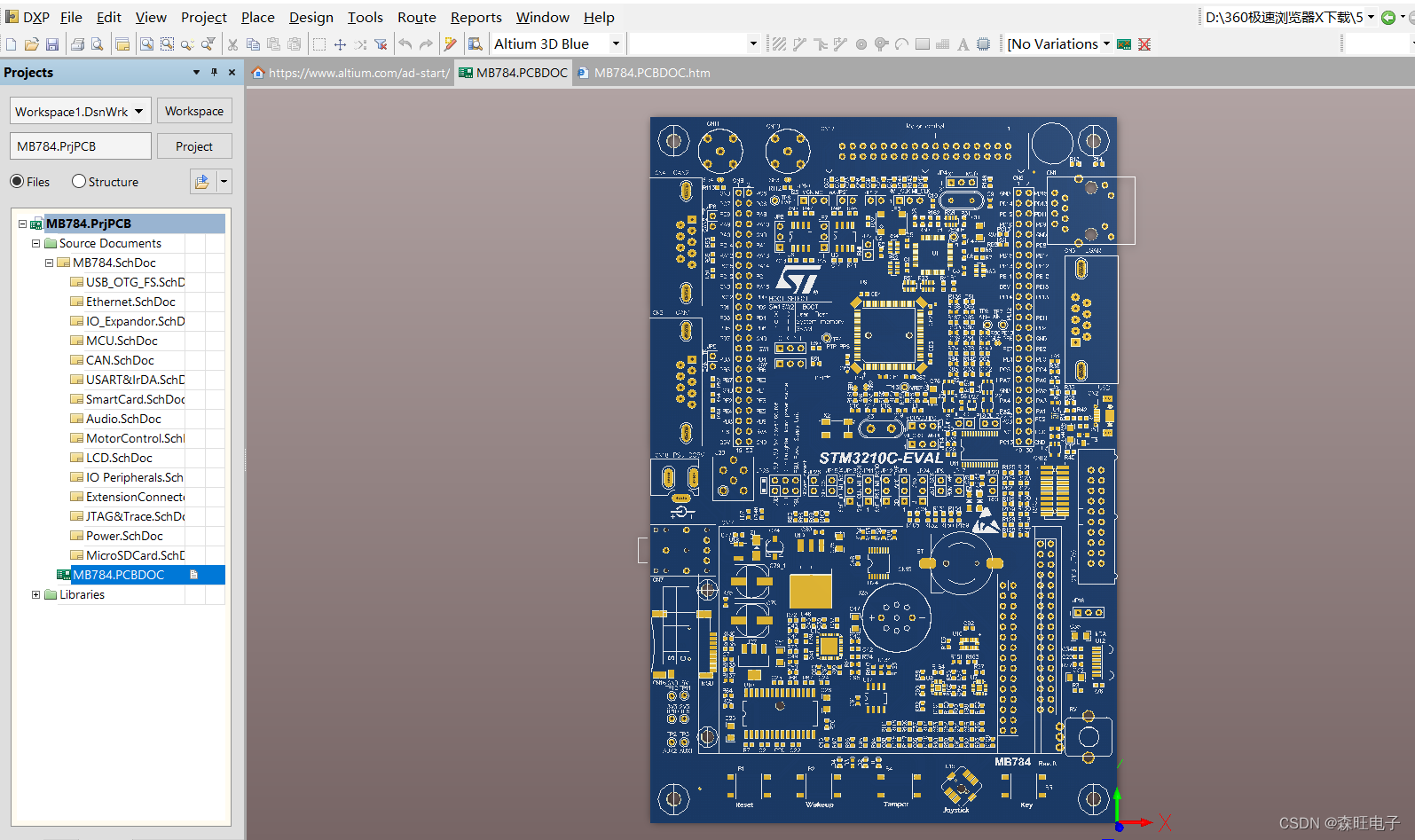Save the current document icon

click(52, 44)
